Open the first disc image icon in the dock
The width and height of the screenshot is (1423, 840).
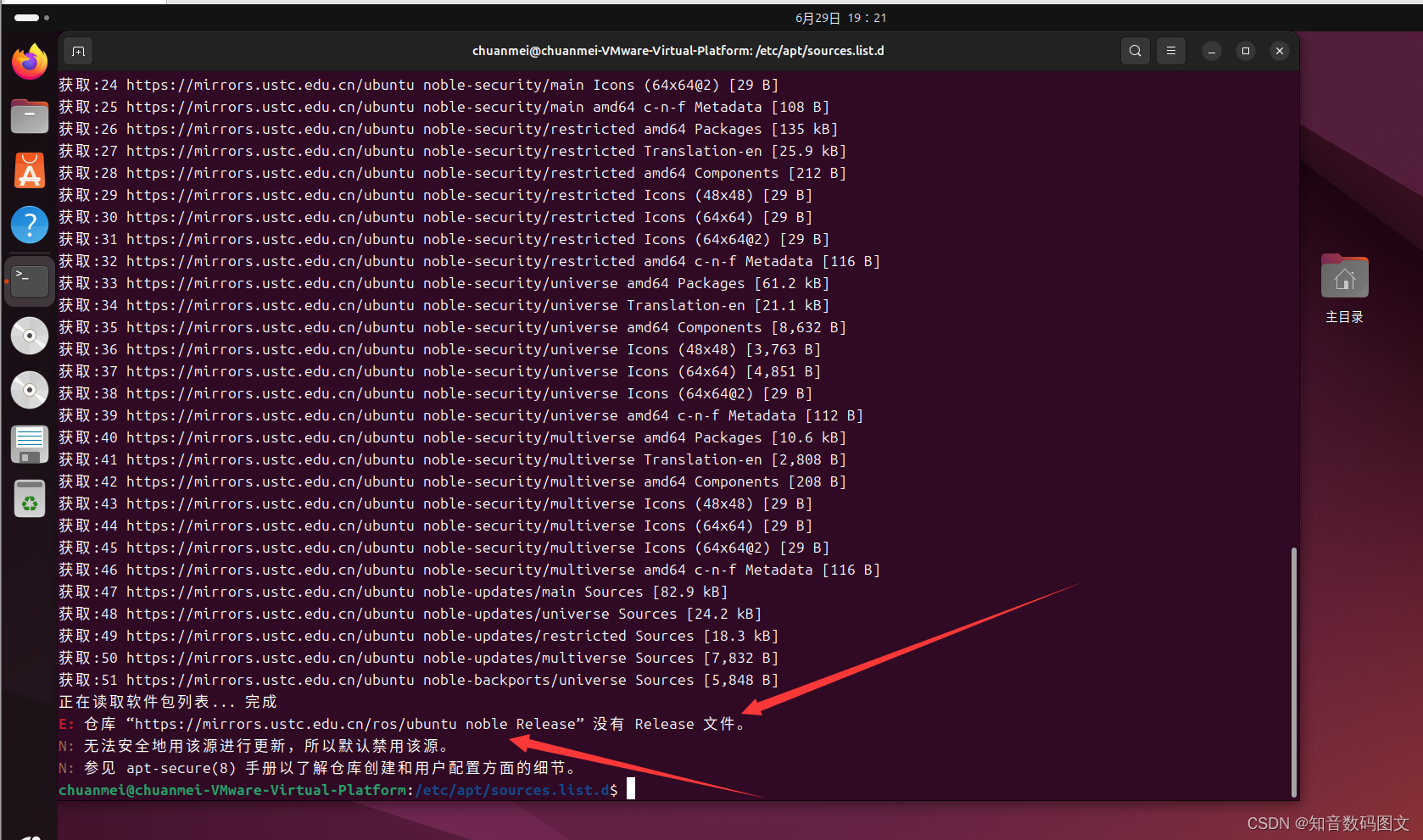point(29,336)
